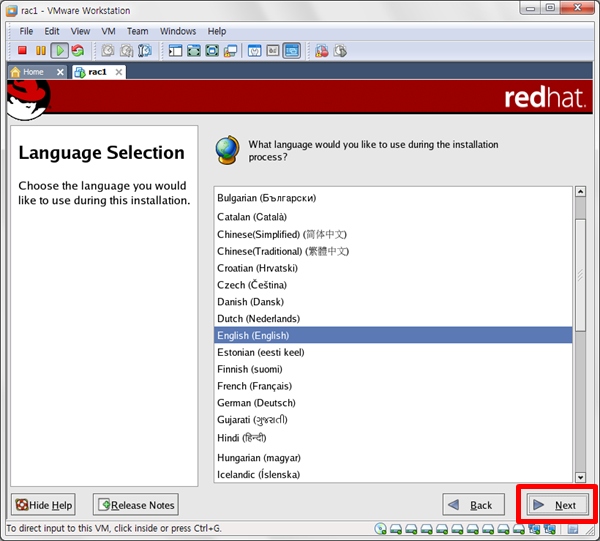
Task: Enter full screen mode via the toolbar icon
Action: pyautogui.click(x=194, y=51)
